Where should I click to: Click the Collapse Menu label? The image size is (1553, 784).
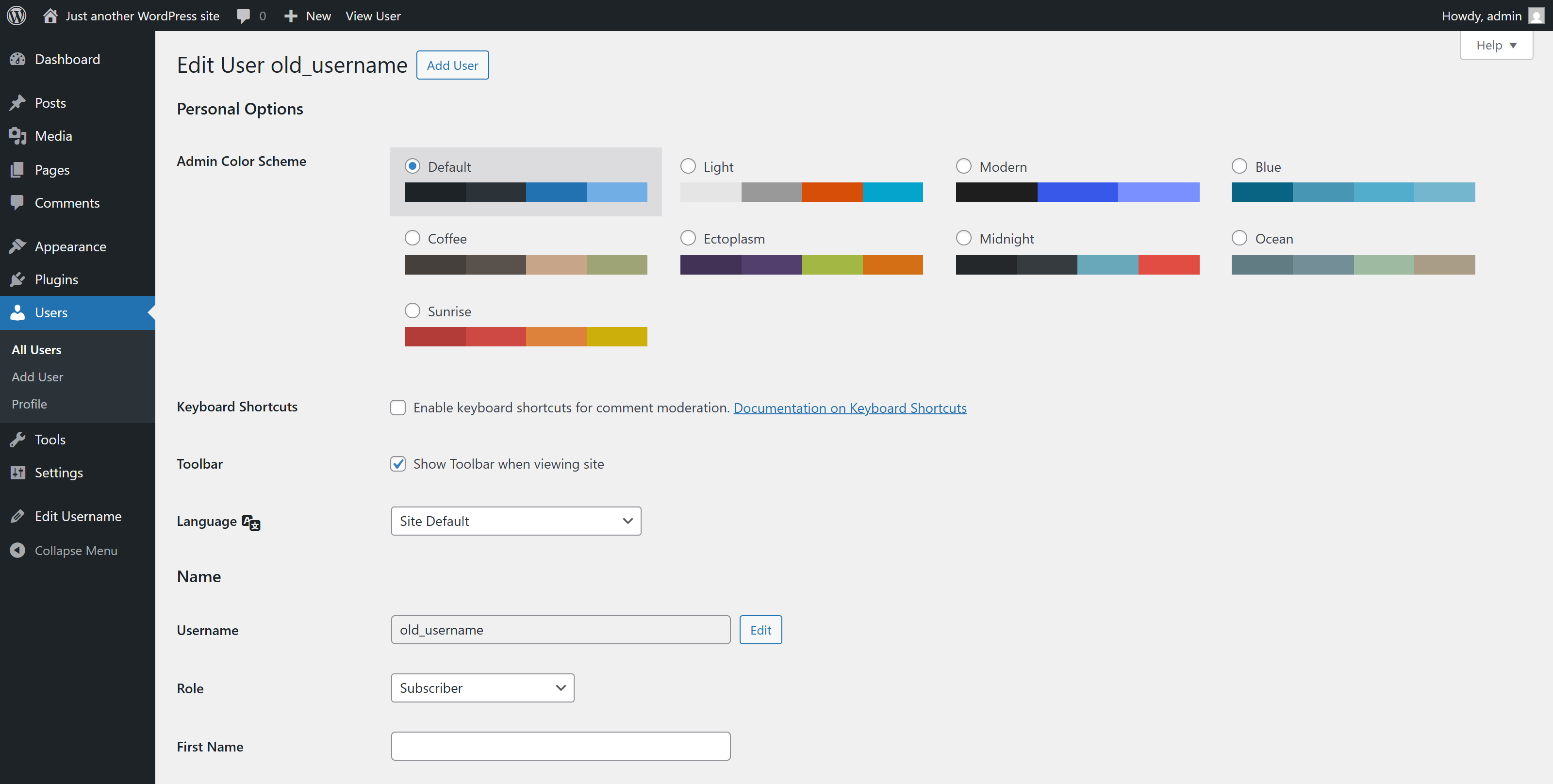click(76, 551)
